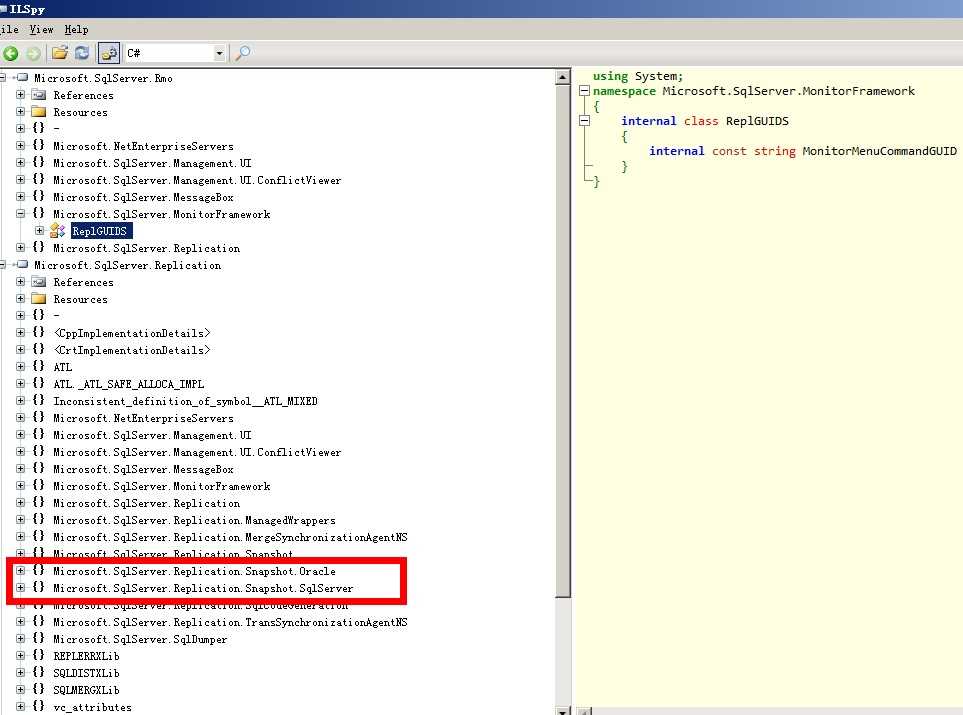Collapse the namespace fold box in code
Image resolution: width=963 pixels, height=715 pixels.
585,91
